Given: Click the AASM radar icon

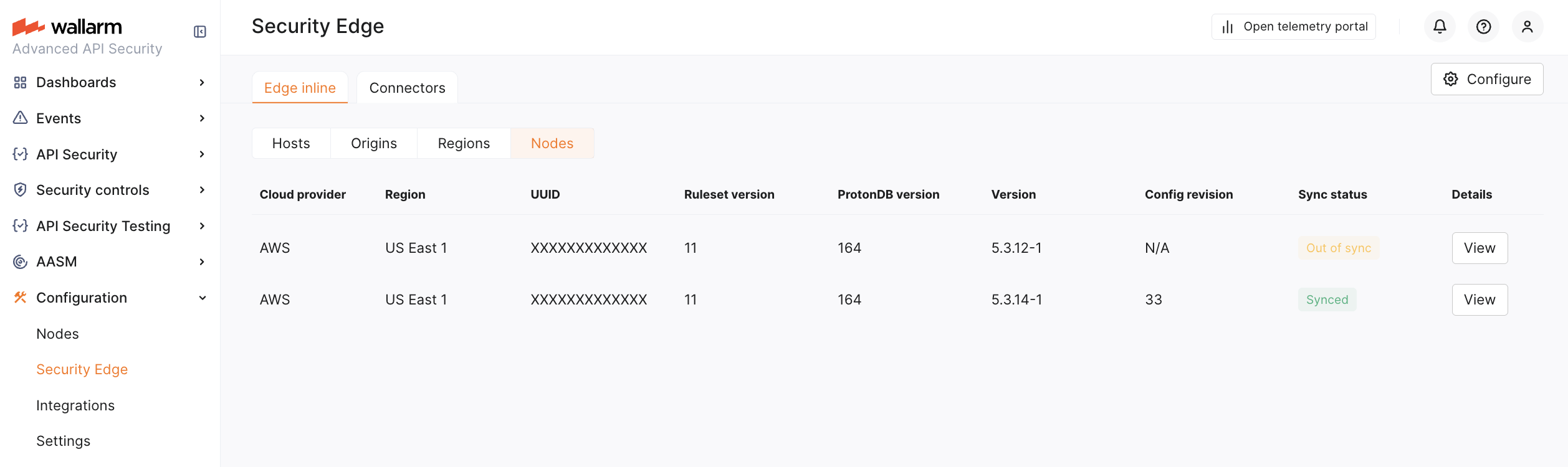Looking at the screenshot, I should (21, 262).
